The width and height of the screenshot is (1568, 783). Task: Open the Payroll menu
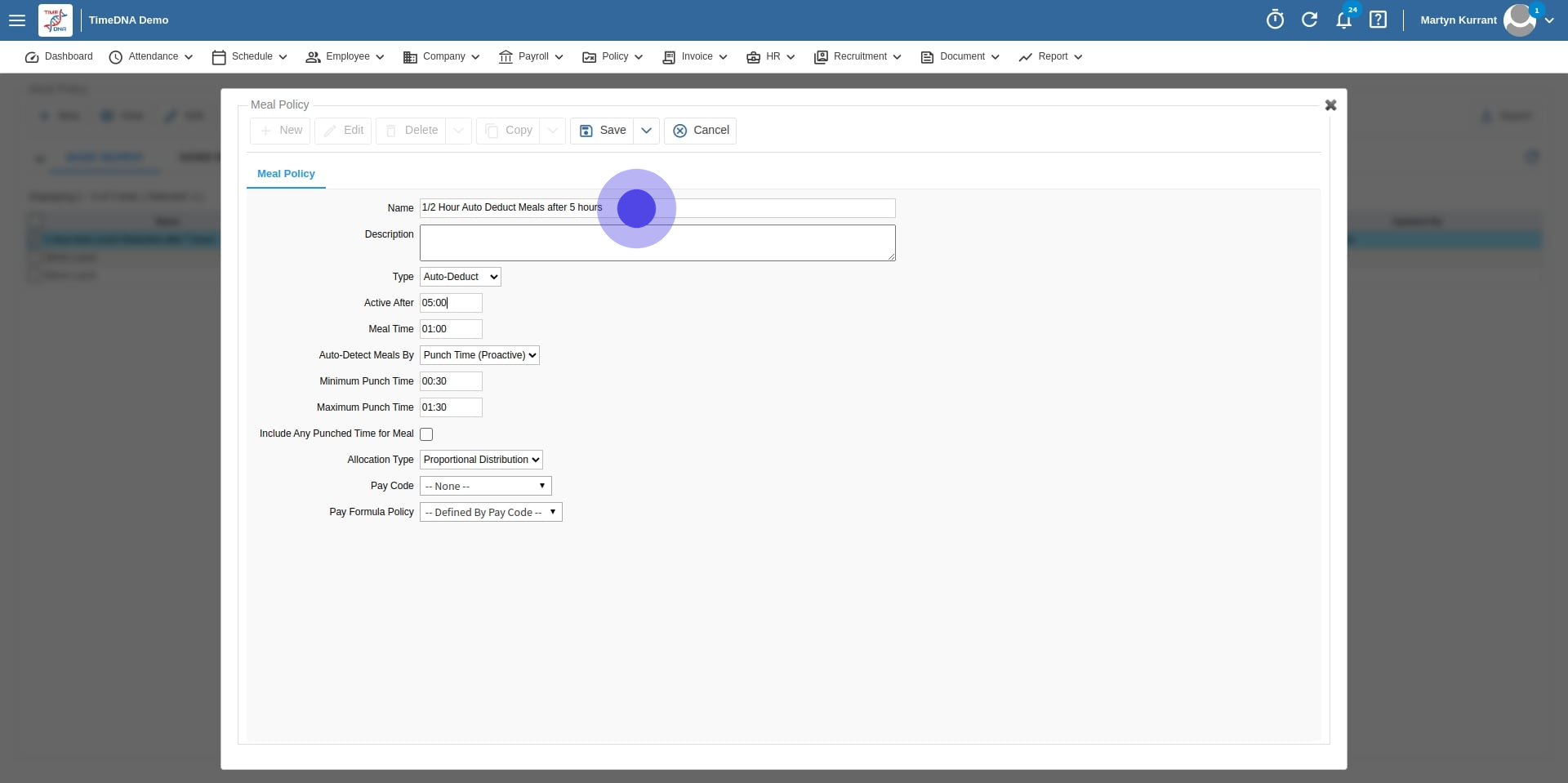point(531,56)
